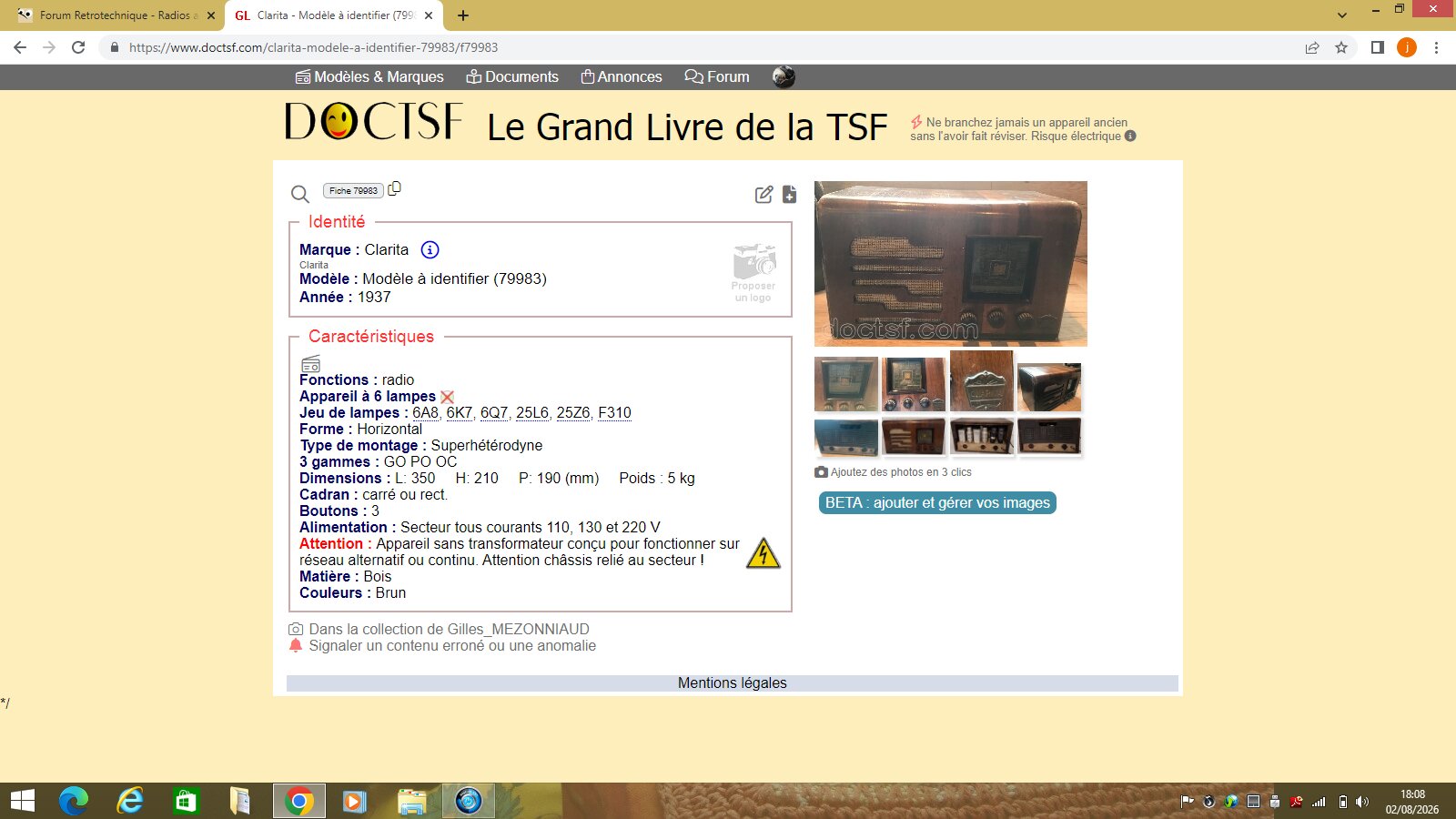1456x819 pixels.
Task: Open the nameplate badge close-up thumbnail
Action: 981,383
